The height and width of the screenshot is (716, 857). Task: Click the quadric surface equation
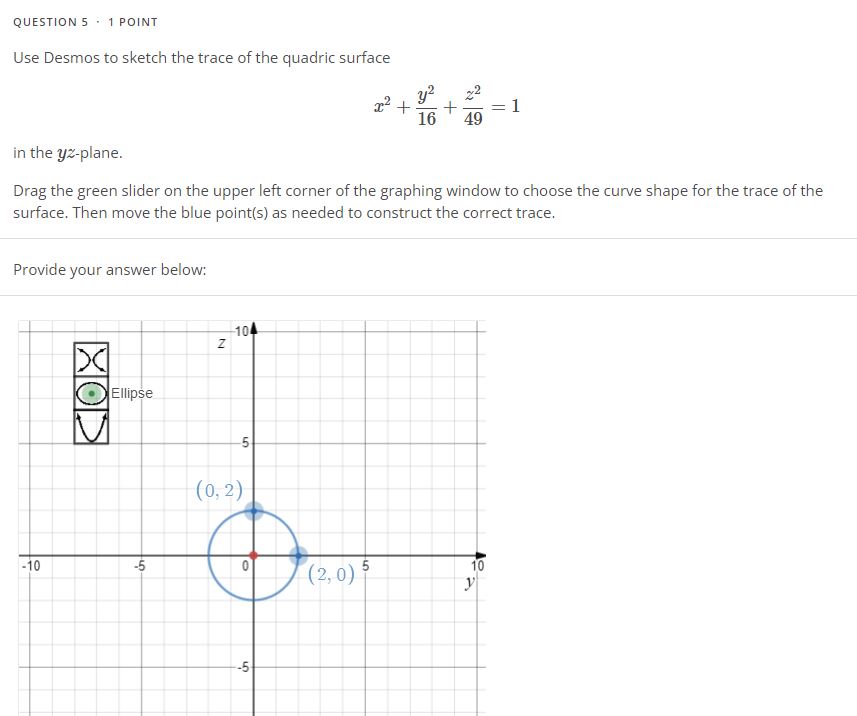[x=444, y=103]
